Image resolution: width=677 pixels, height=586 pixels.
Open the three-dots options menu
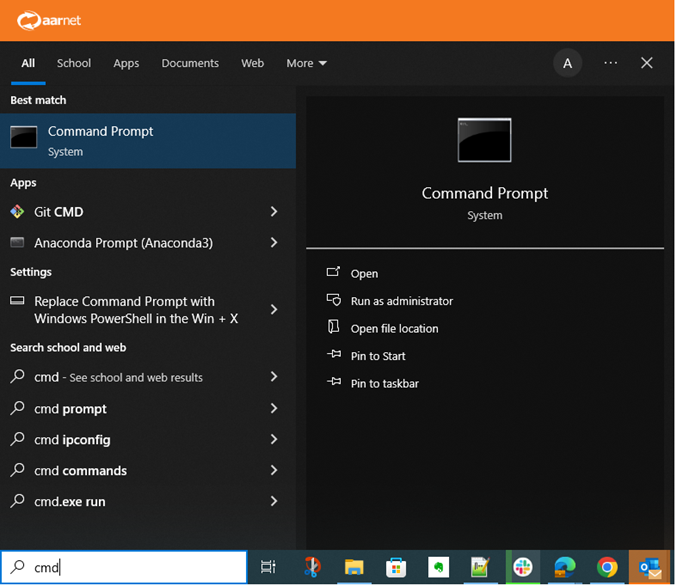pyautogui.click(x=611, y=63)
